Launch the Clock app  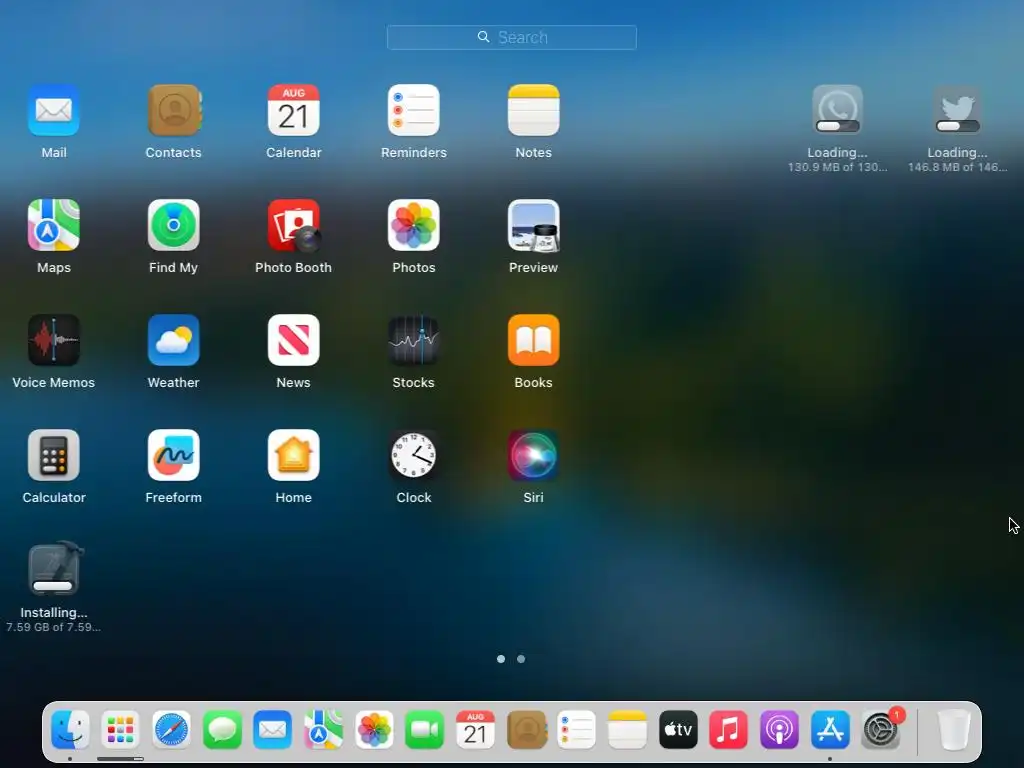point(413,455)
